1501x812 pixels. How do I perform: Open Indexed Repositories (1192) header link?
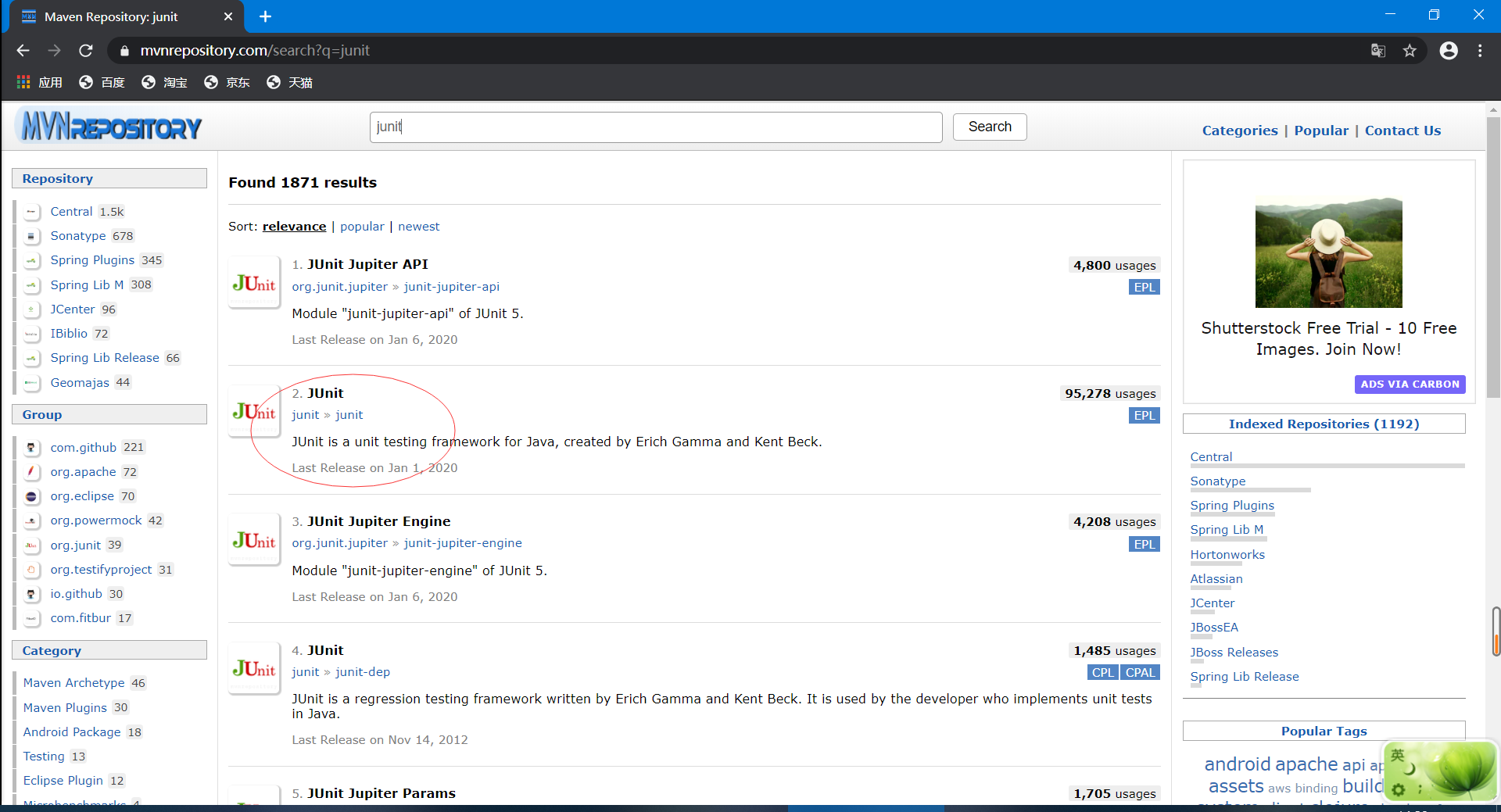coord(1324,424)
